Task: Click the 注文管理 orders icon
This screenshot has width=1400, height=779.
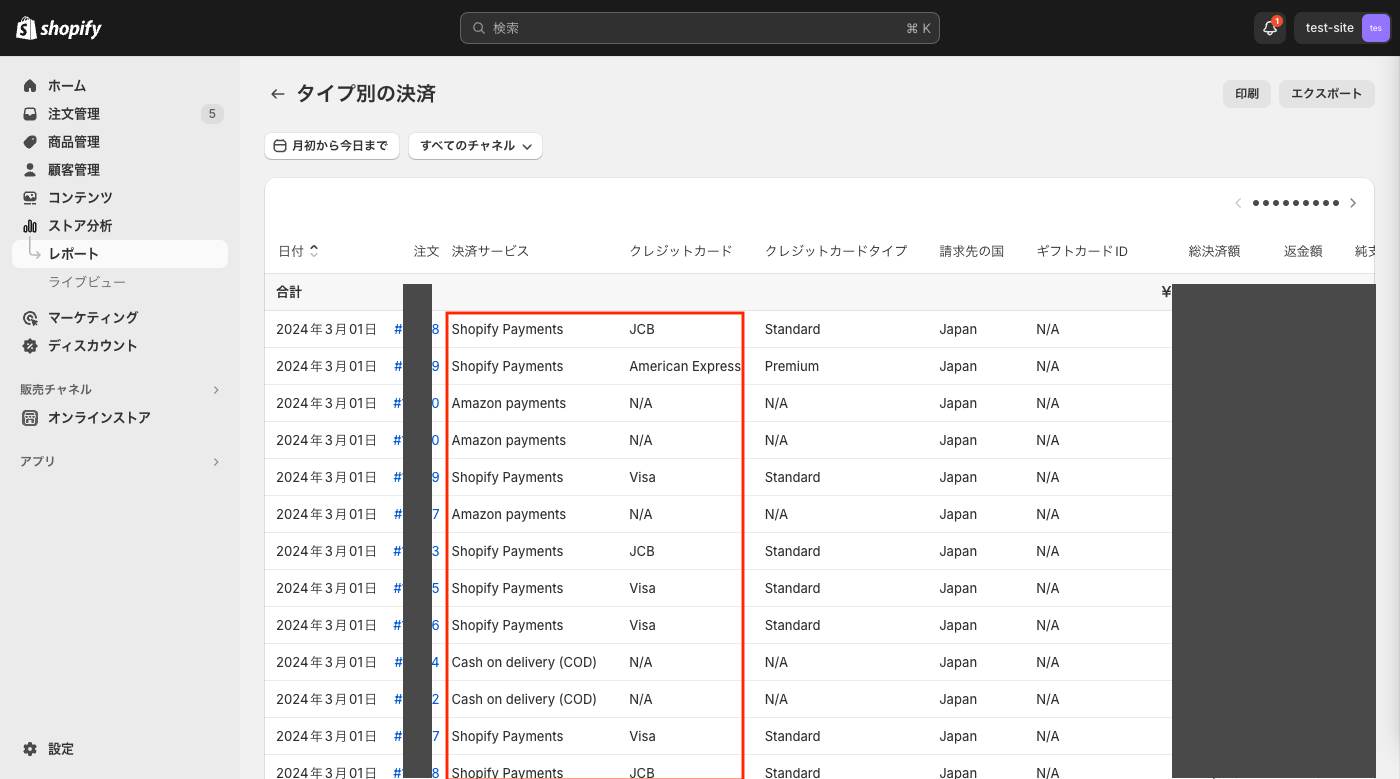Action: click(x=30, y=114)
